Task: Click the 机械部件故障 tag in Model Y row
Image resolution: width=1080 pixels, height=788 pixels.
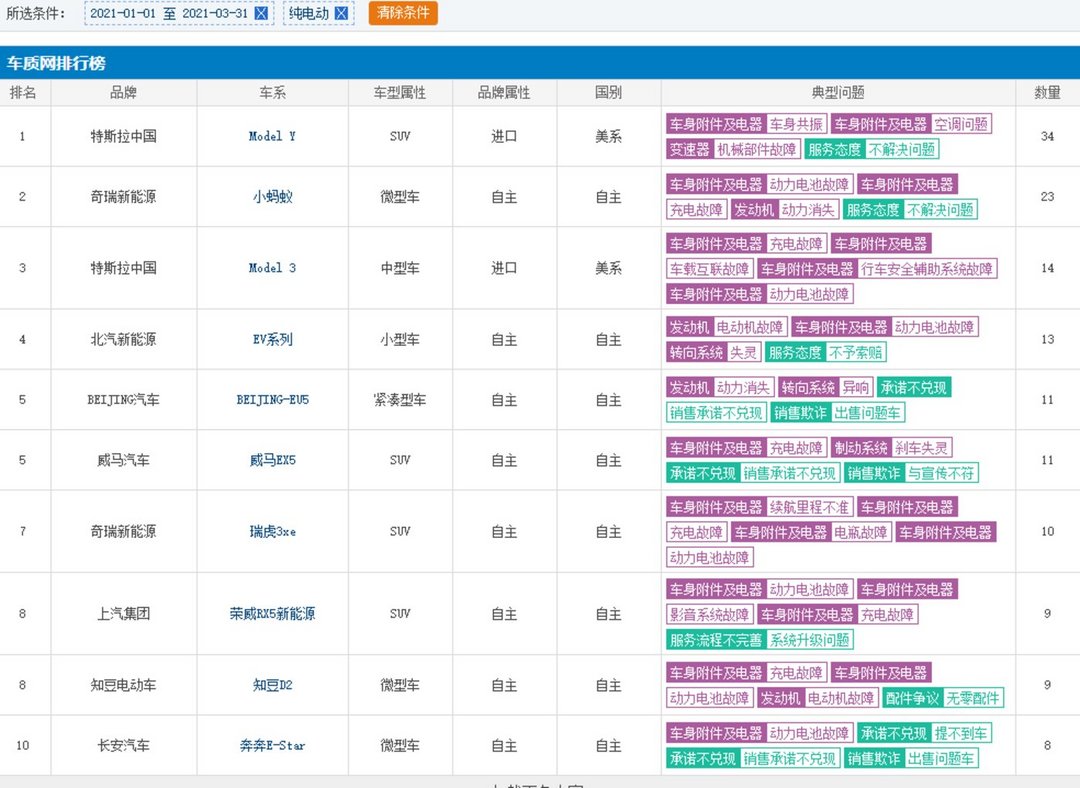Action: coord(757,149)
